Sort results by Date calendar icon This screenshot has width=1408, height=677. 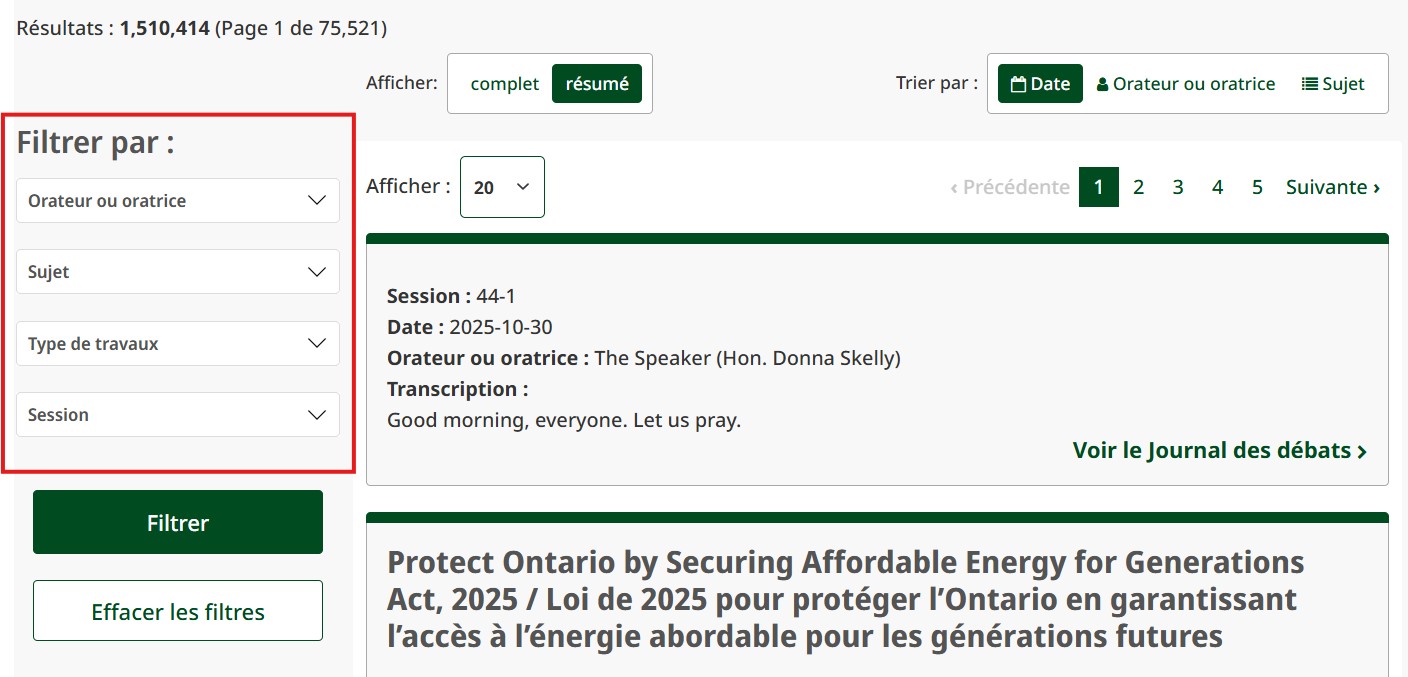click(1018, 84)
